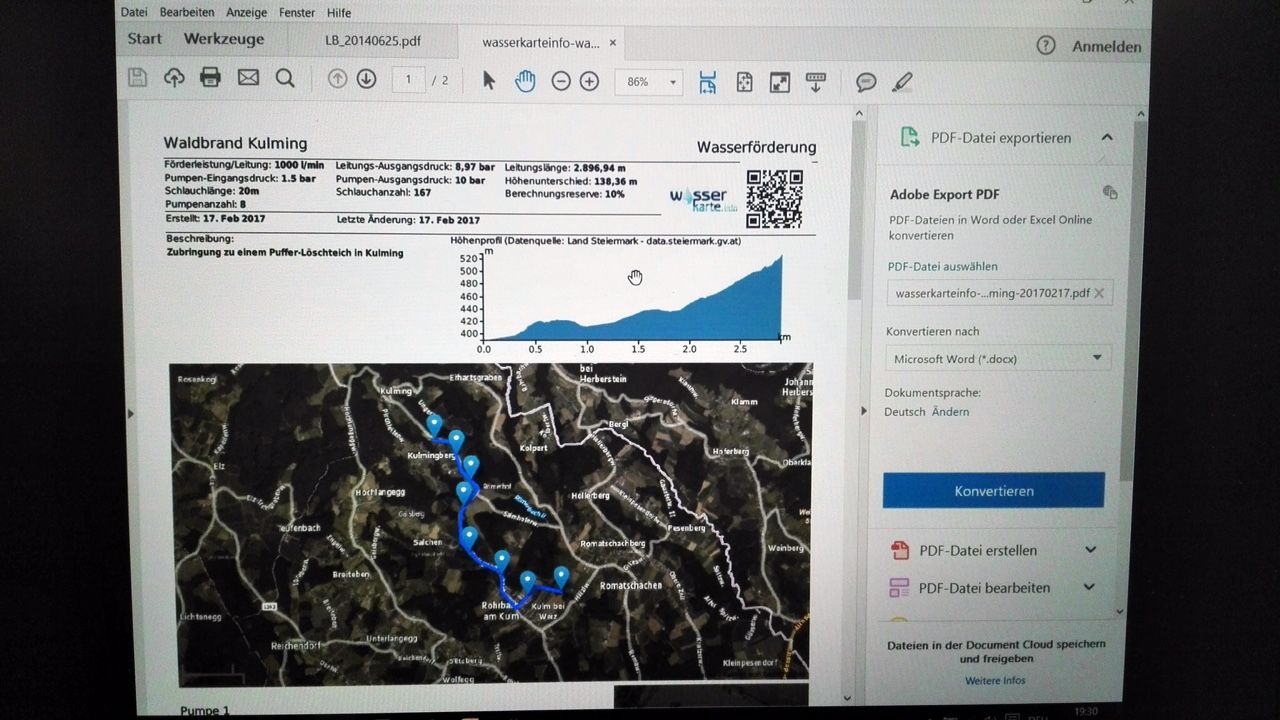Open the 86% zoom level dropdown
Image resolution: width=1280 pixels, height=720 pixels.
651,82
